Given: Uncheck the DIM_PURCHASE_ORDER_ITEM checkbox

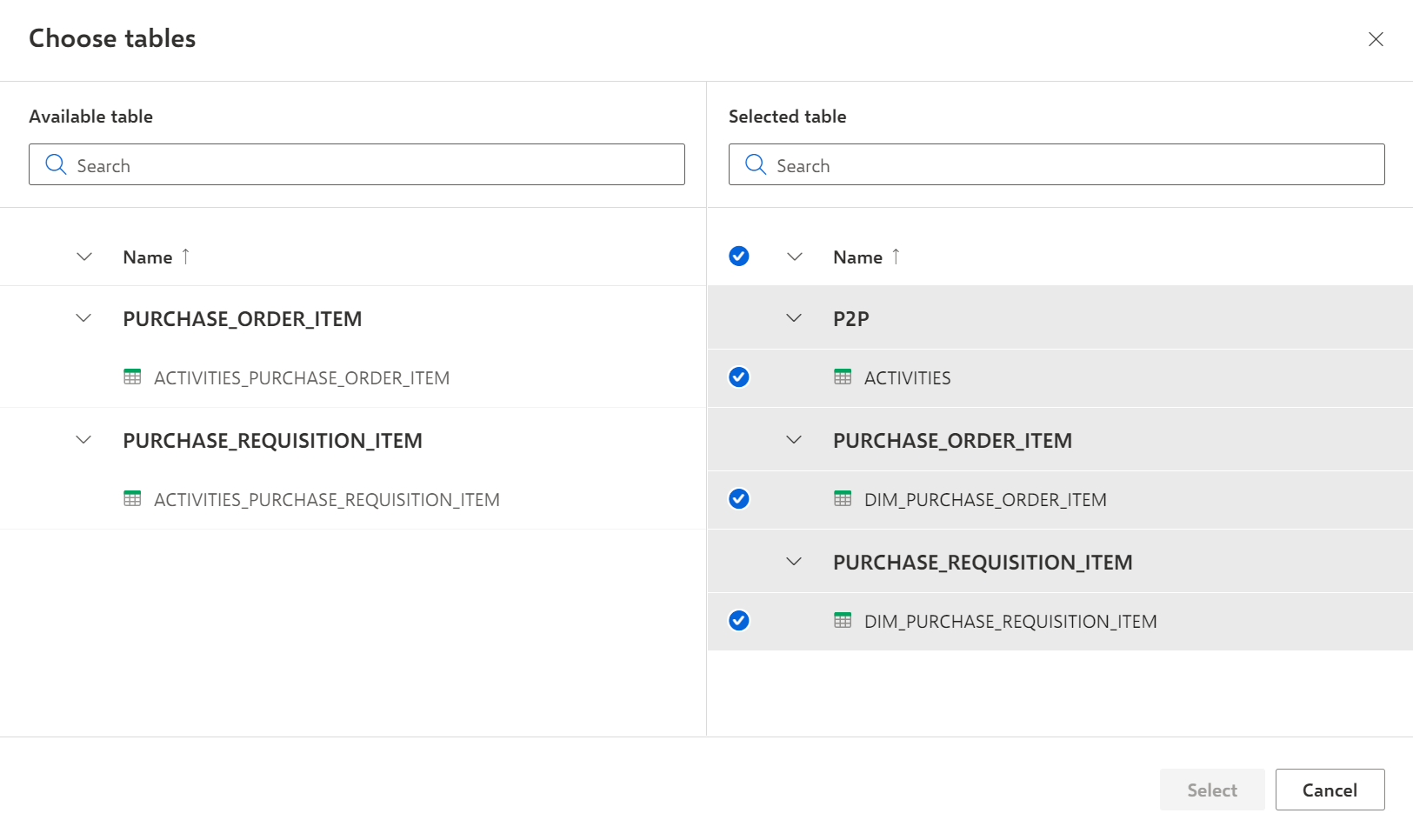Looking at the screenshot, I should coord(739,499).
